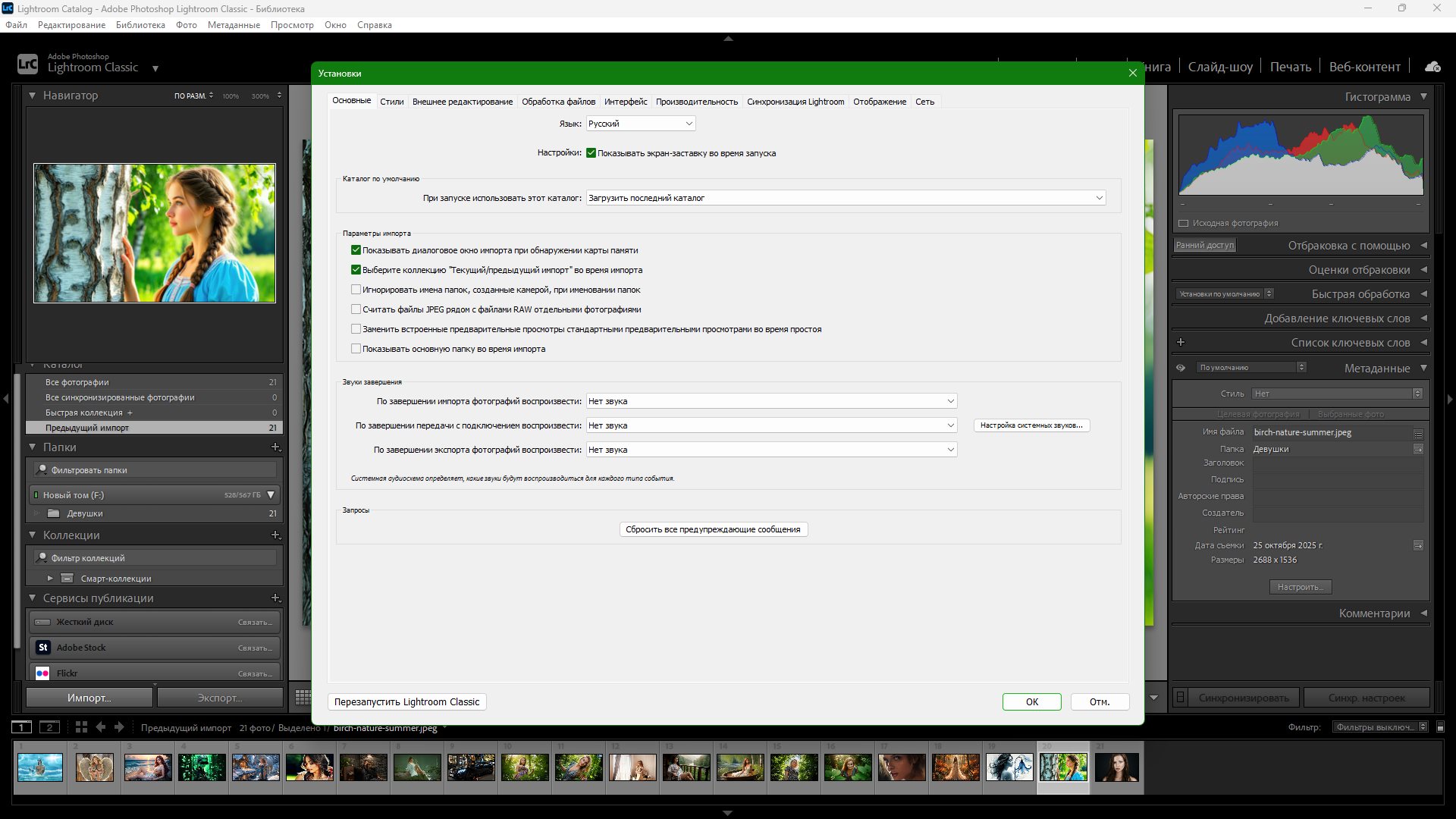1456x819 pixels.
Task: Select second monitor display button
Action: click(x=49, y=727)
